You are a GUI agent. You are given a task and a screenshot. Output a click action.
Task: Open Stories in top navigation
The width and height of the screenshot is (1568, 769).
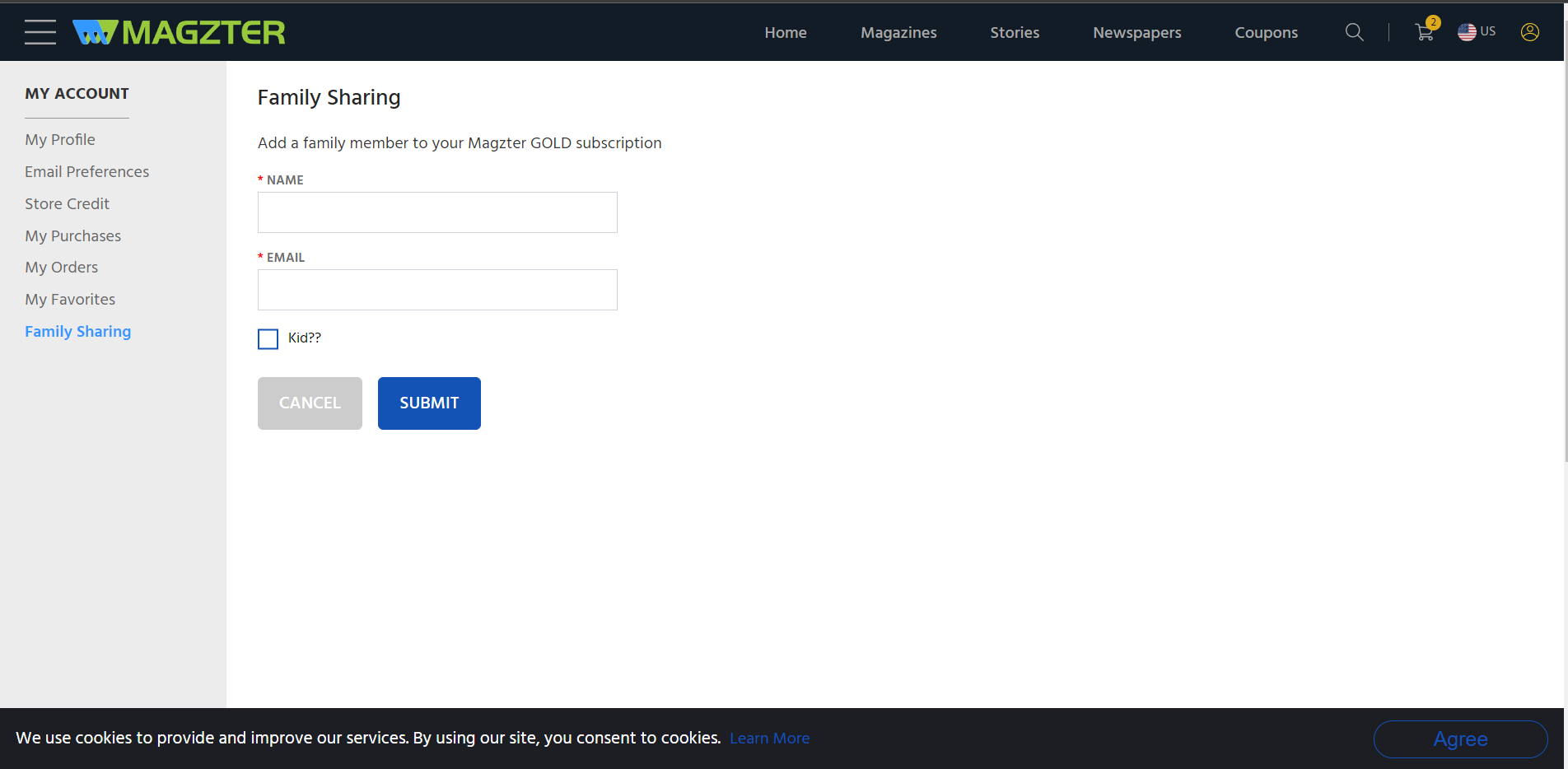[x=1015, y=32]
